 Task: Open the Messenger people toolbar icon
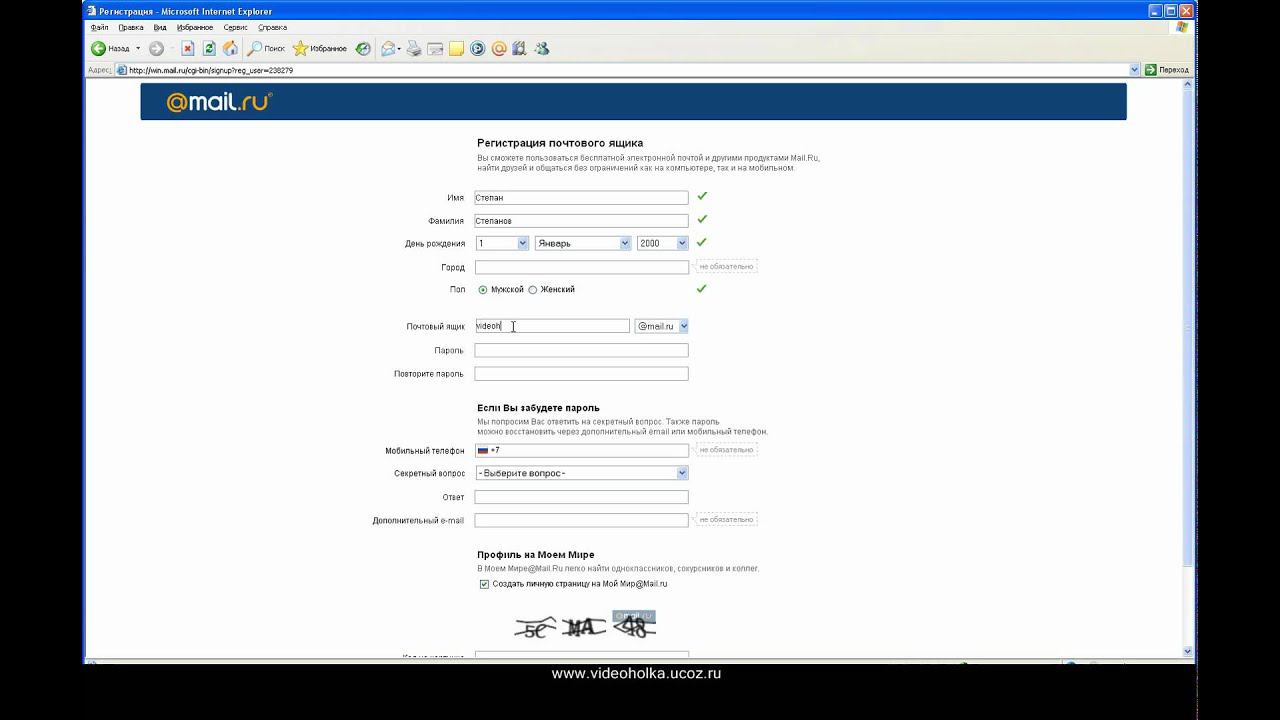542,48
